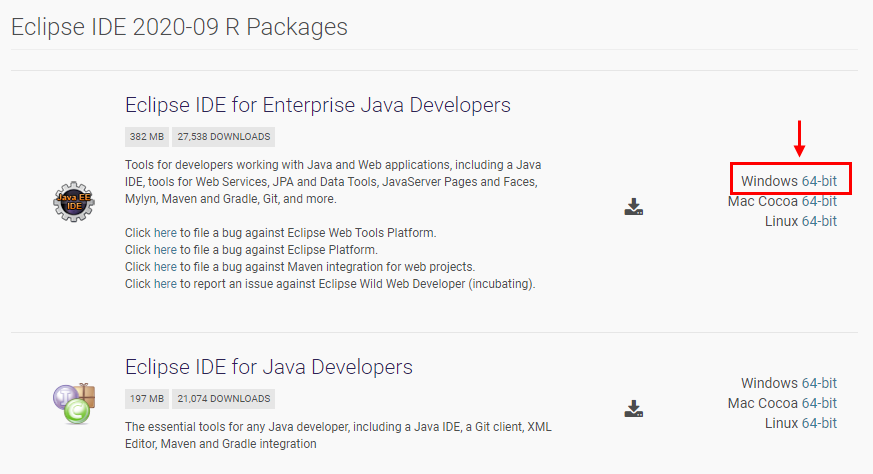Click 'here' link for Maven integration bug
The height and width of the screenshot is (474, 873).
pos(165,267)
